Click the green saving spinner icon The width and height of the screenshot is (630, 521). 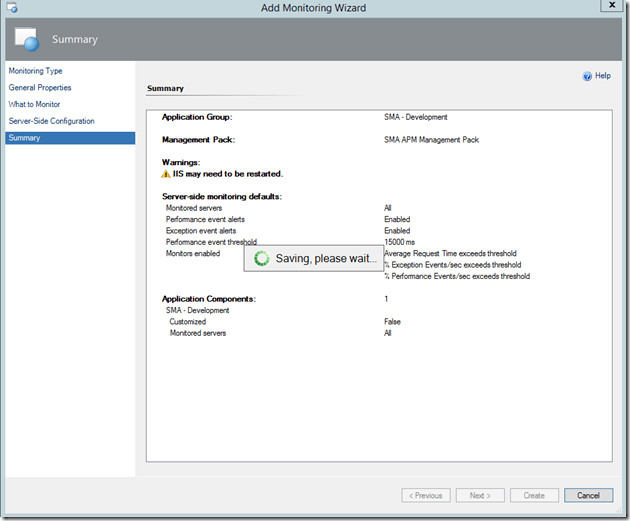261,258
